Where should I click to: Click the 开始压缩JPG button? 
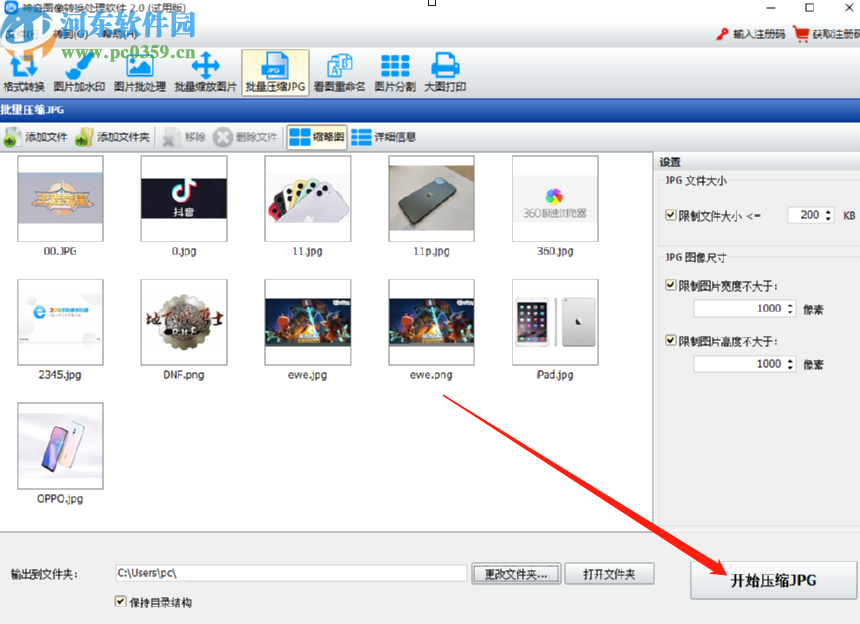pos(773,580)
